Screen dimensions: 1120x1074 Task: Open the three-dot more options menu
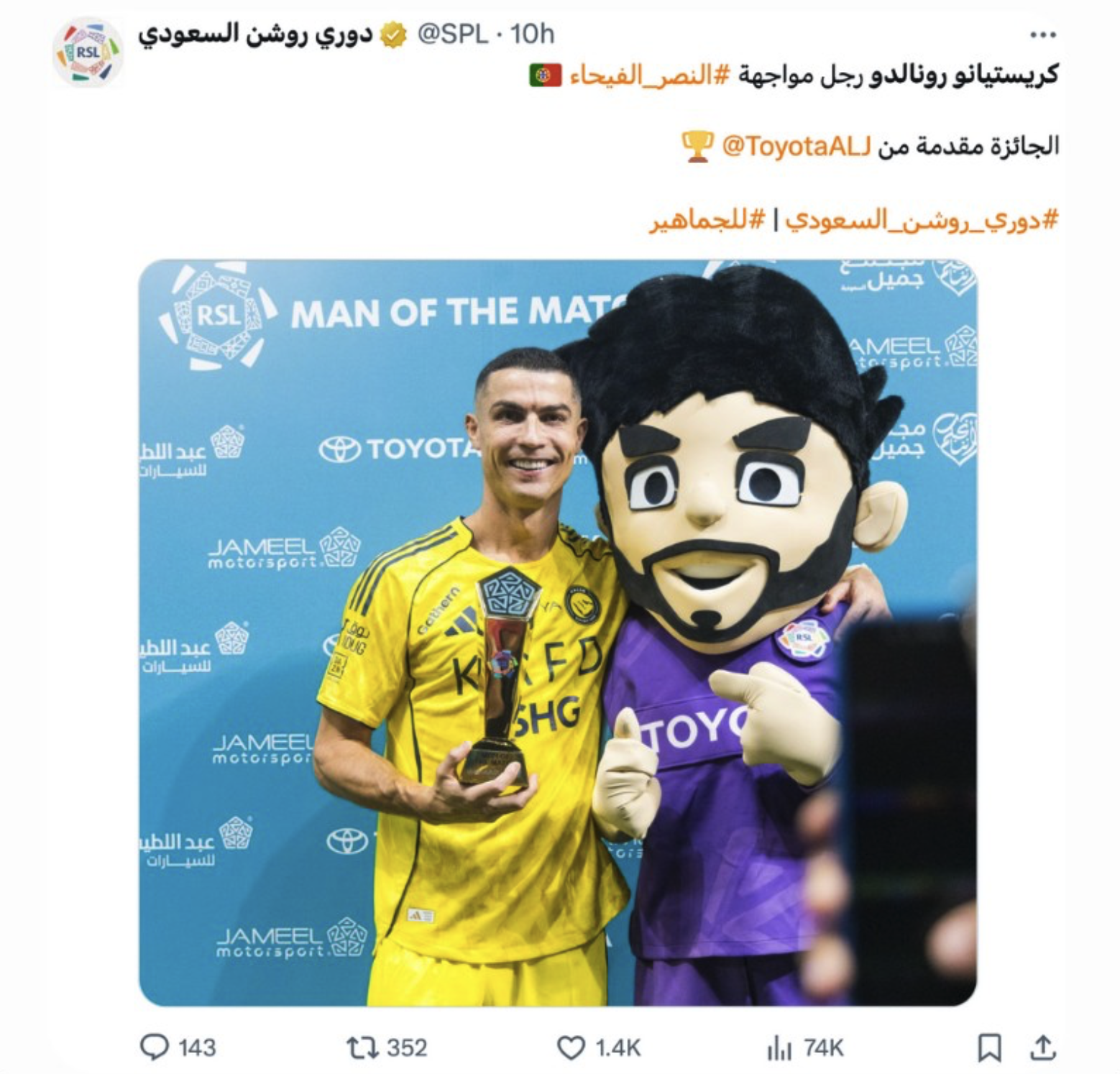1042,35
